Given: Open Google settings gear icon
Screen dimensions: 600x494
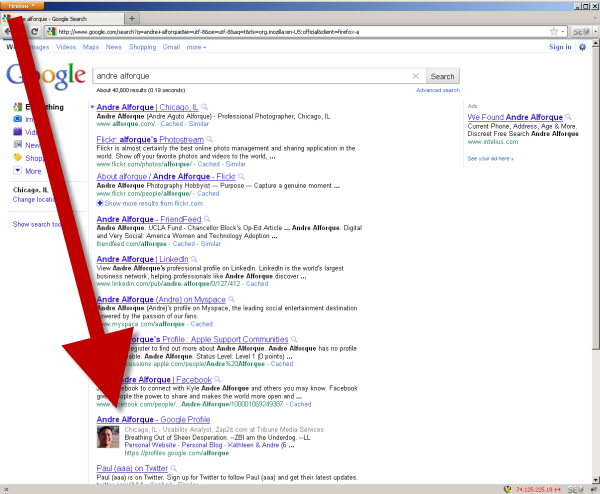Looking at the screenshot, I should tap(582, 47).
